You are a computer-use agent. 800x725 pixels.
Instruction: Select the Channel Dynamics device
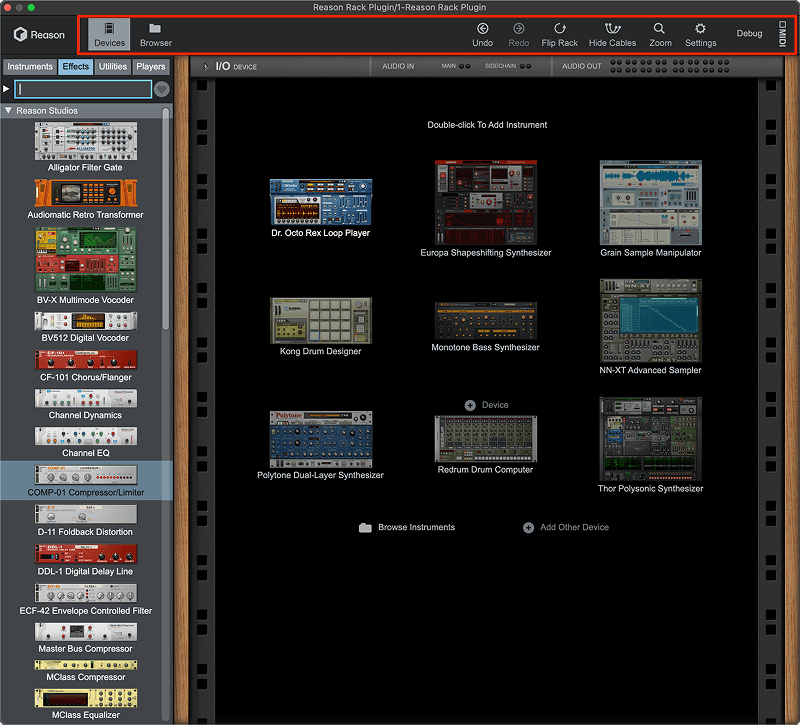click(85, 405)
